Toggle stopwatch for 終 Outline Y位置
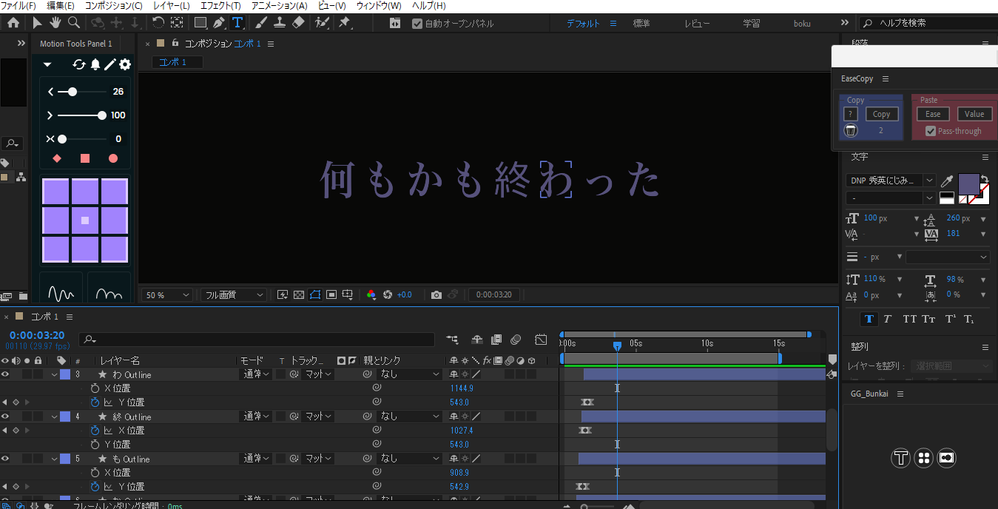This screenshot has width=998, height=509. tap(95, 444)
